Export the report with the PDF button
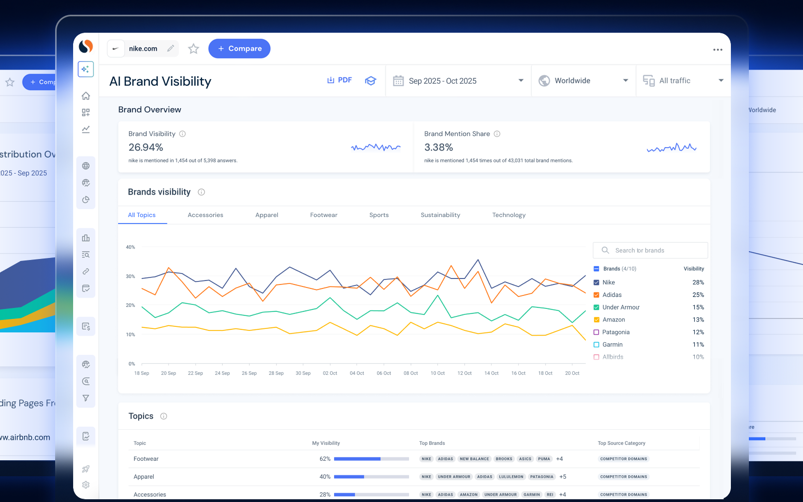This screenshot has height=502, width=803. 339,80
